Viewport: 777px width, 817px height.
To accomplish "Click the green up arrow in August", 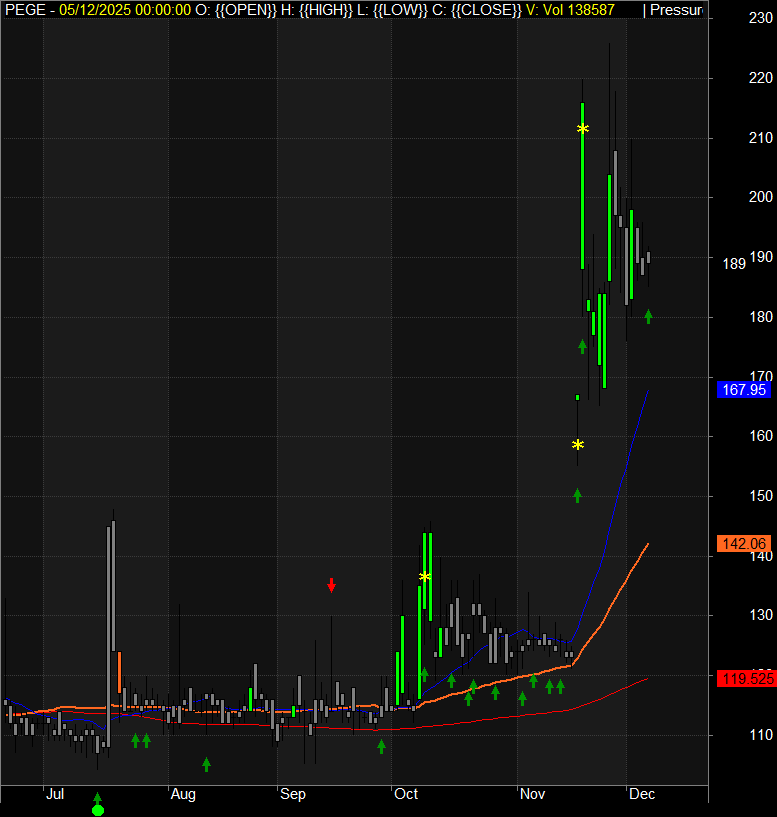I will tap(206, 764).
